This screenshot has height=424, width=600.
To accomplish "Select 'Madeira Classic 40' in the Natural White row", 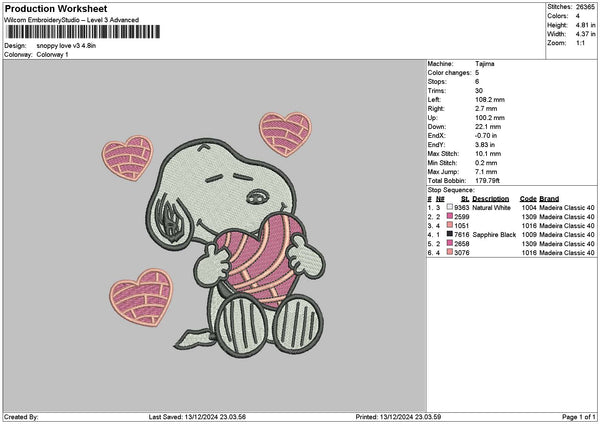I will tap(567, 208).
